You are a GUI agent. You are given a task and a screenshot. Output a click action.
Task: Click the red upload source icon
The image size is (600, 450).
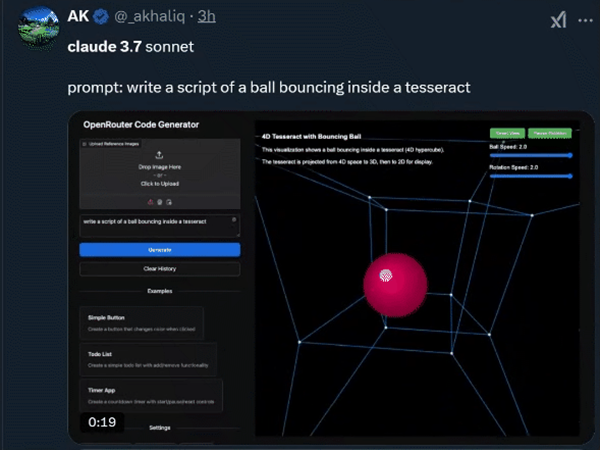(150, 202)
